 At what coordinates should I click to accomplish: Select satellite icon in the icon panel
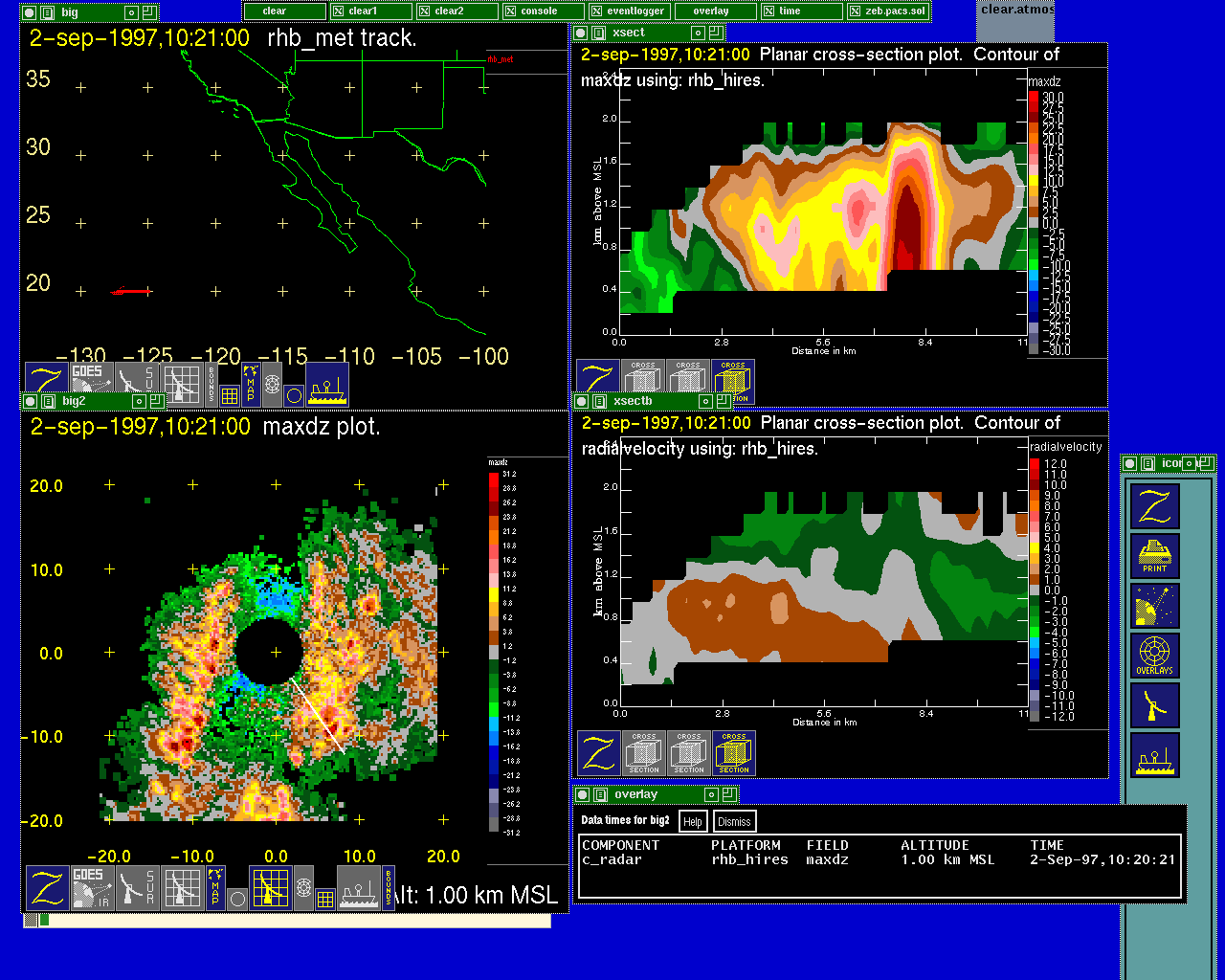pos(1154,606)
